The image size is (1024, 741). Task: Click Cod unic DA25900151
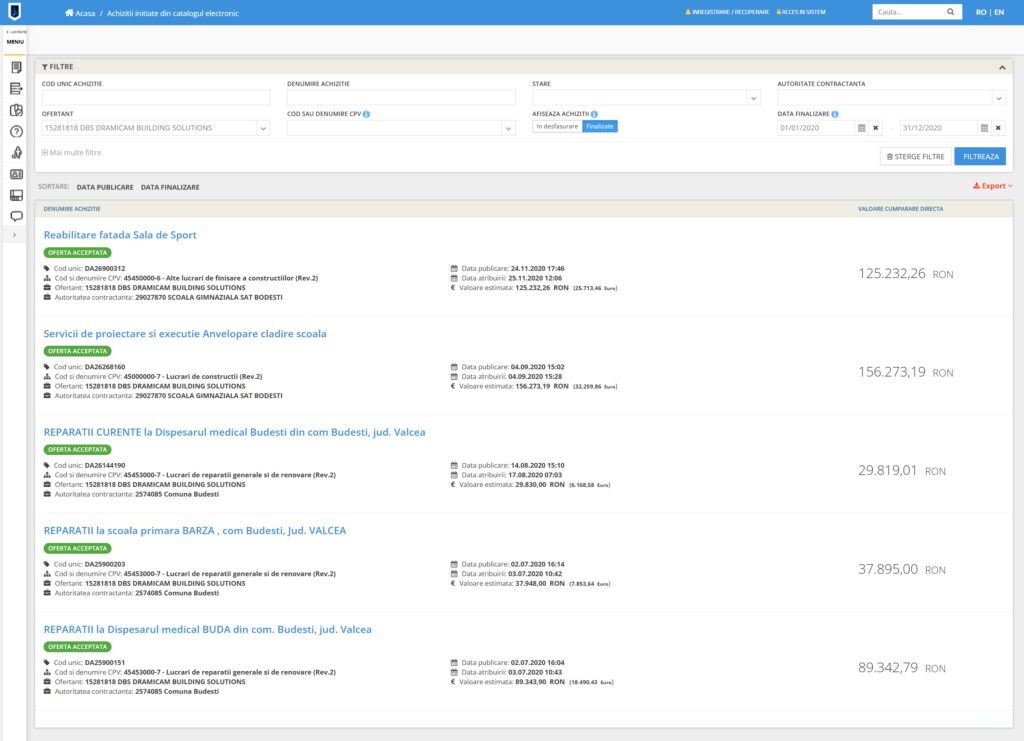click(104, 663)
